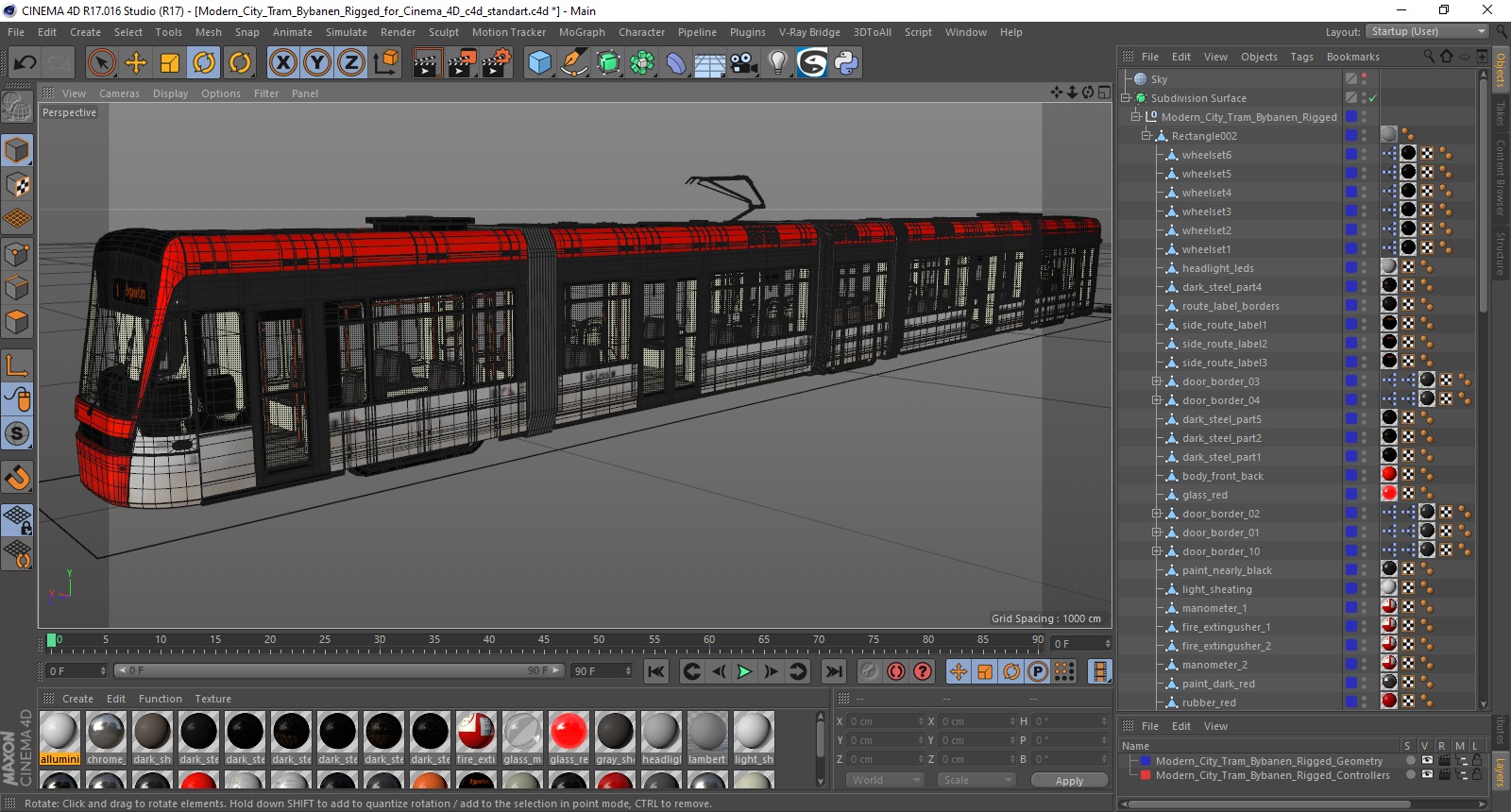Viewport: 1511px width, 812px height.
Task: Click Texture in the material manager
Action: tap(213, 699)
